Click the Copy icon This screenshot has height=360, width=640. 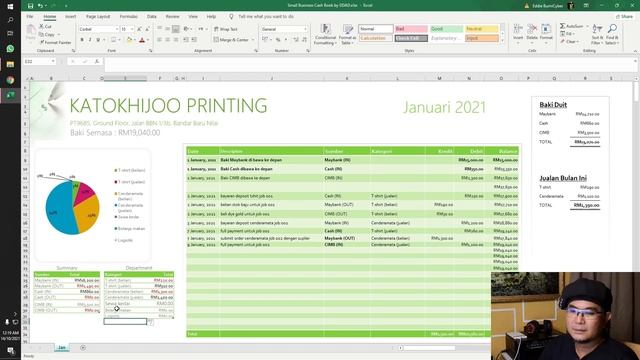[x=42, y=34]
